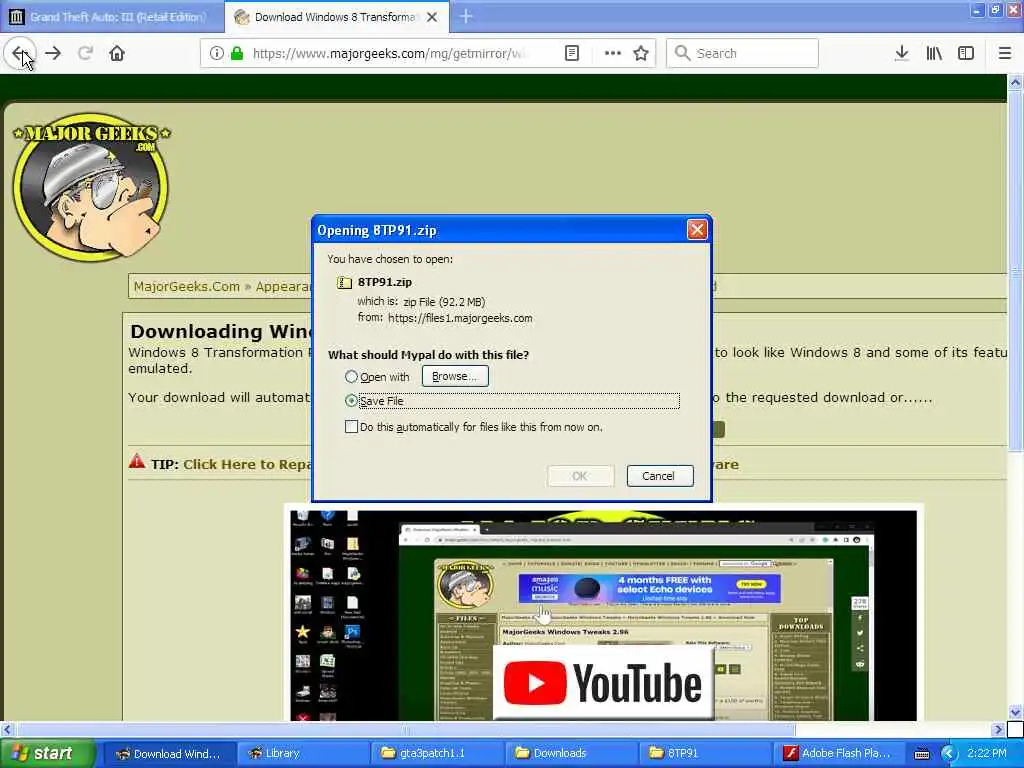Expand hidden system tray icons arrow
Viewport: 1024px width, 768px height.
[948, 754]
